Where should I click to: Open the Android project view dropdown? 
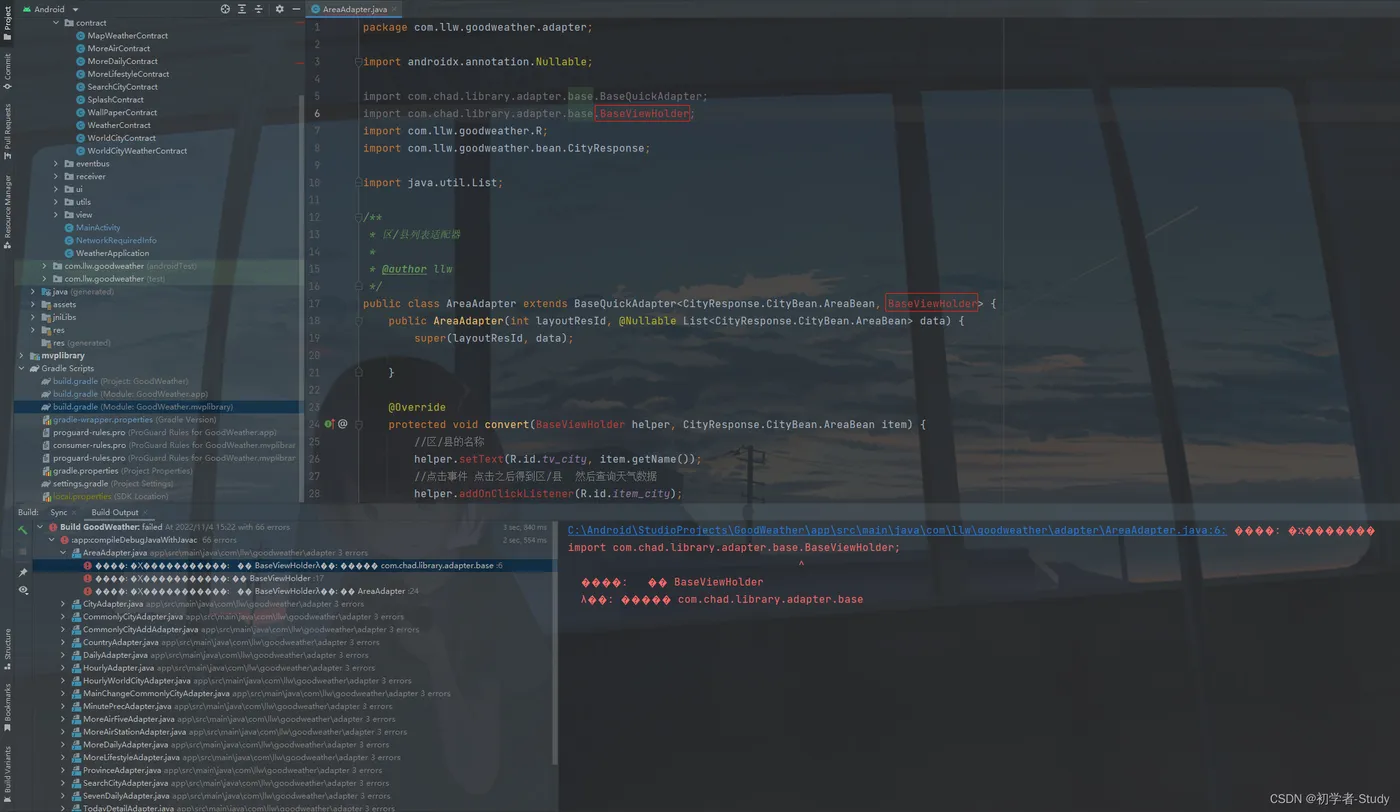pos(50,9)
